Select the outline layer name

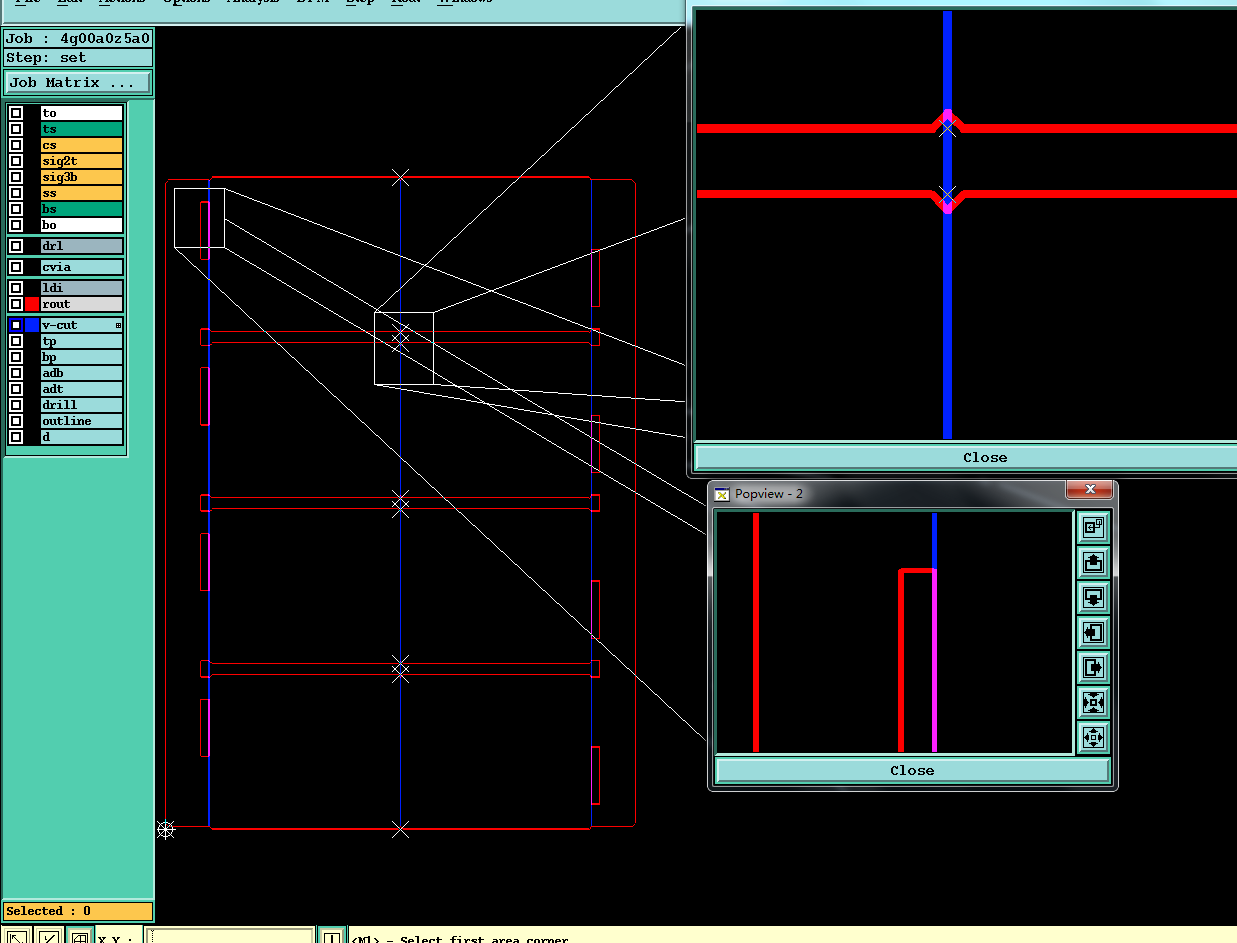click(x=82, y=421)
